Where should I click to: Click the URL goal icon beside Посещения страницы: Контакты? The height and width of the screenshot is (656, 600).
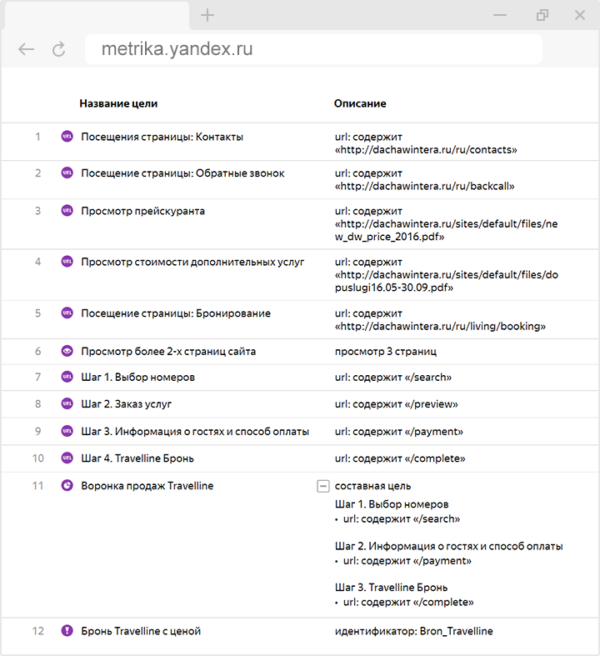pos(68,137)
